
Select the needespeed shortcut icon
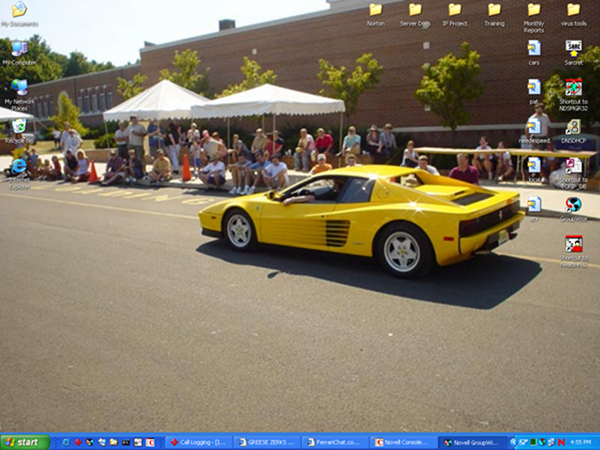tap(534, 131)
